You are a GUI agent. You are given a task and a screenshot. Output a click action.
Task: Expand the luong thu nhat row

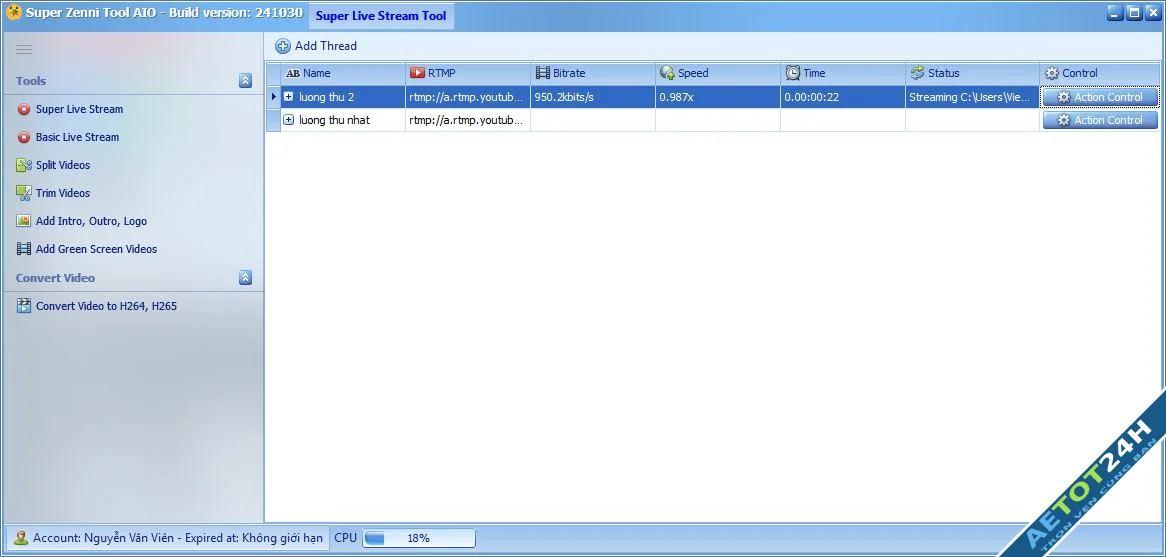[289, 120]
